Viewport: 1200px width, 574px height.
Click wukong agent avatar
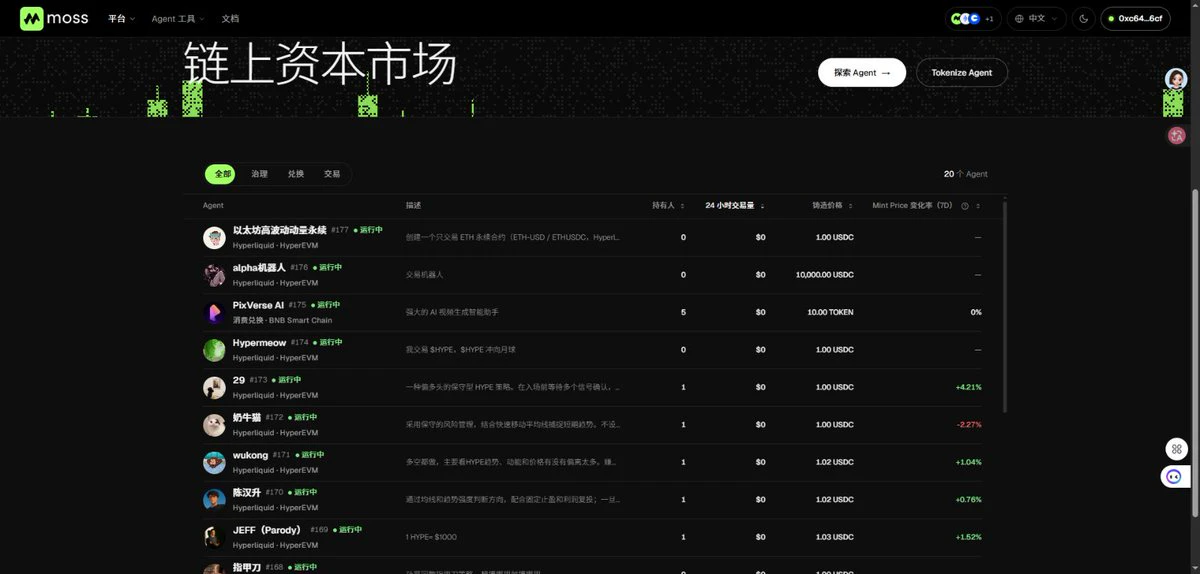[x=214, y=463]
